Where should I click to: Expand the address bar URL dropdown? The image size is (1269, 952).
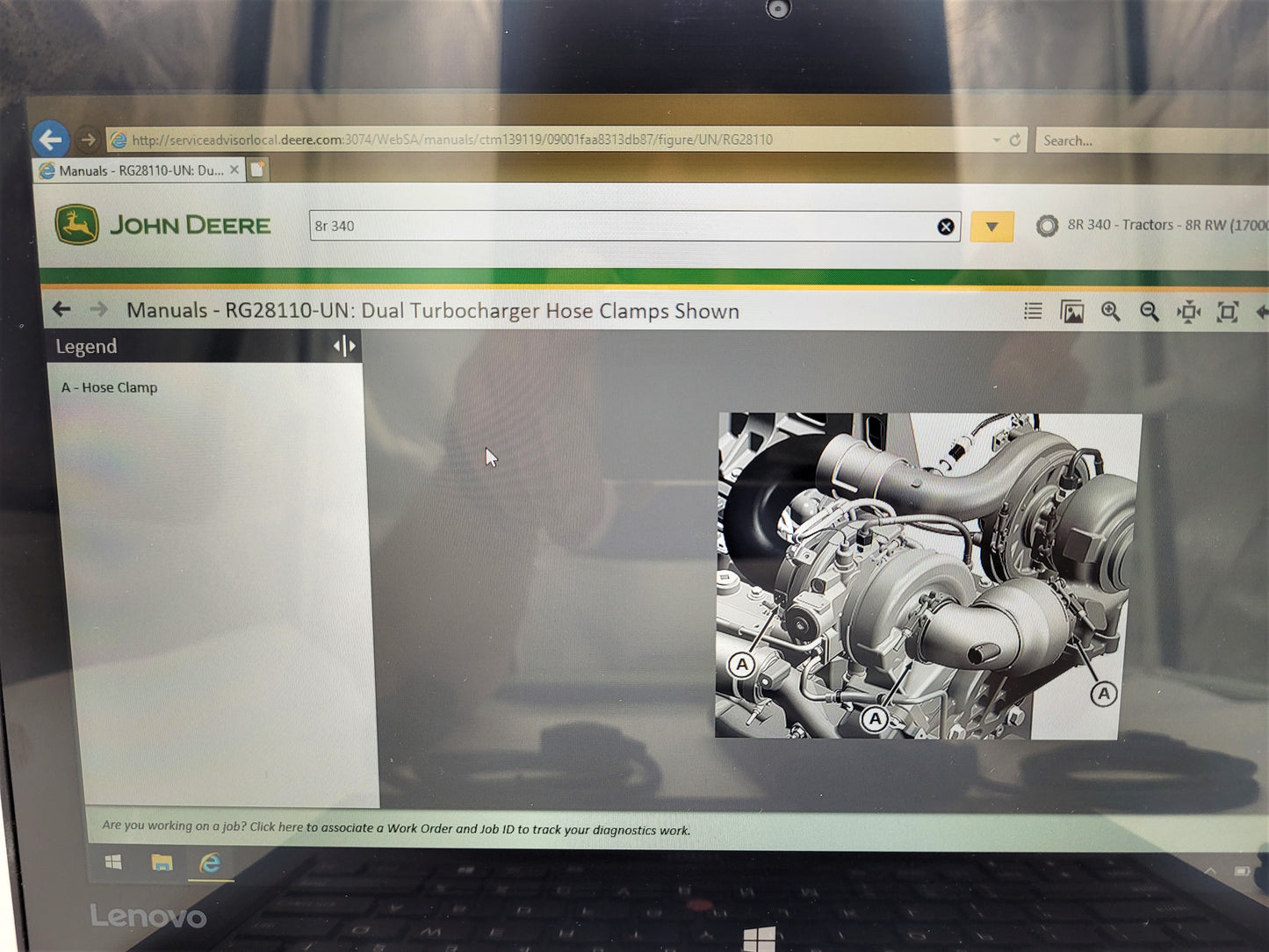coord(996,140)
